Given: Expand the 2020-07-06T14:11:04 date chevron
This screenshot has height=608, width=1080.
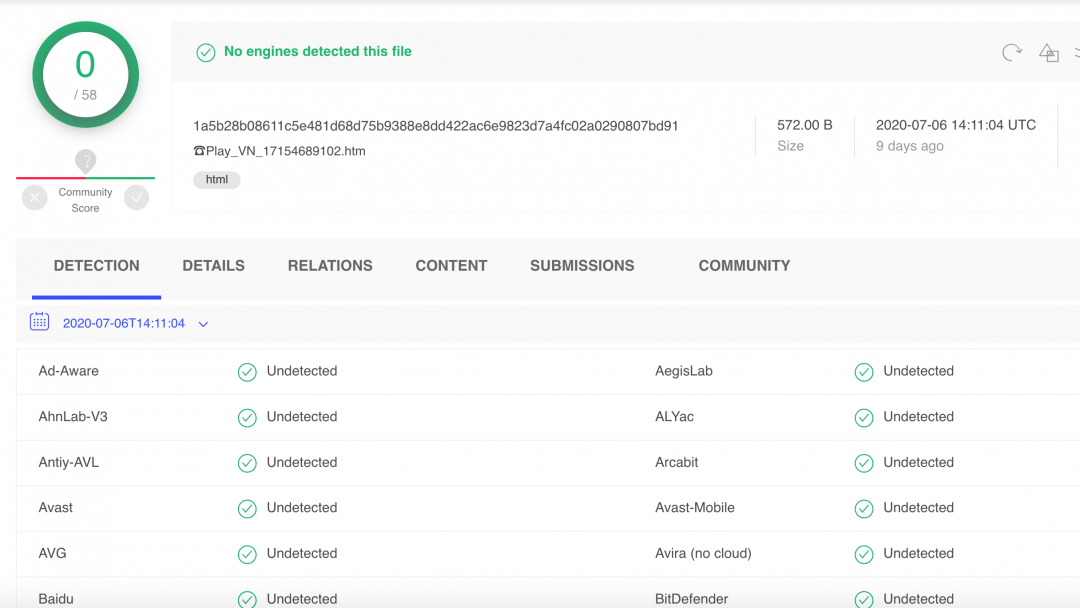Looking at the screenshot, I should click(203, 324).
